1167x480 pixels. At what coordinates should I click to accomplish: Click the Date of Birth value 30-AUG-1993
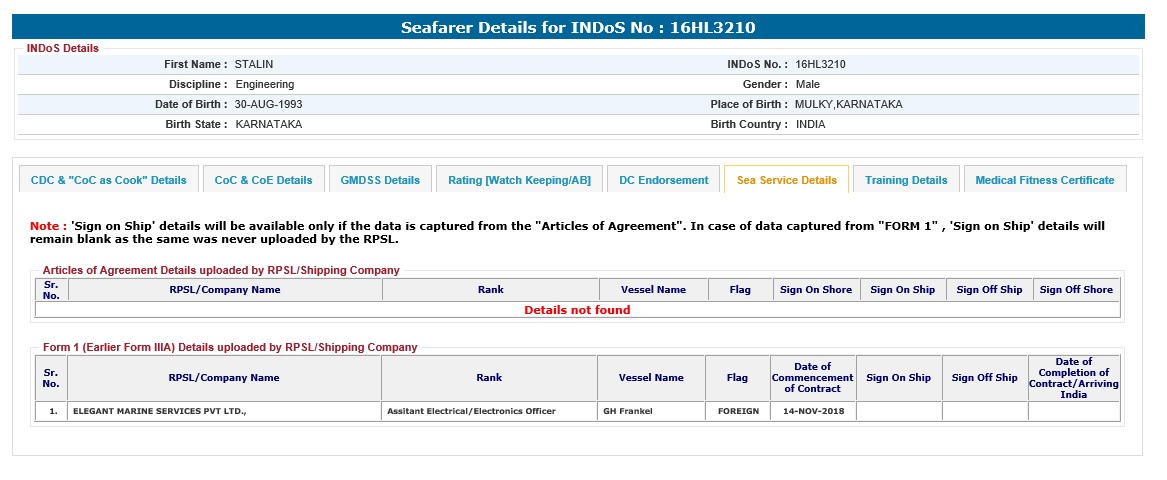[x=268, y=104]
